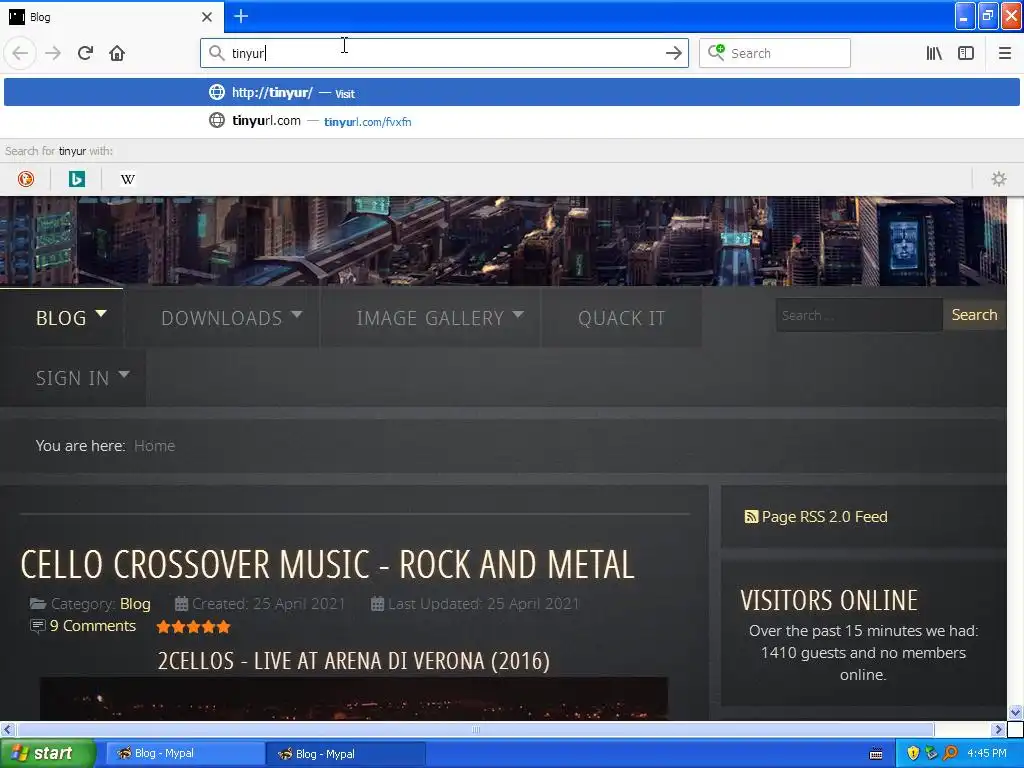The width and height of the screenshot is (1024, 768).
Task: Click the network tray icon
Action: [x=931, y=754]
